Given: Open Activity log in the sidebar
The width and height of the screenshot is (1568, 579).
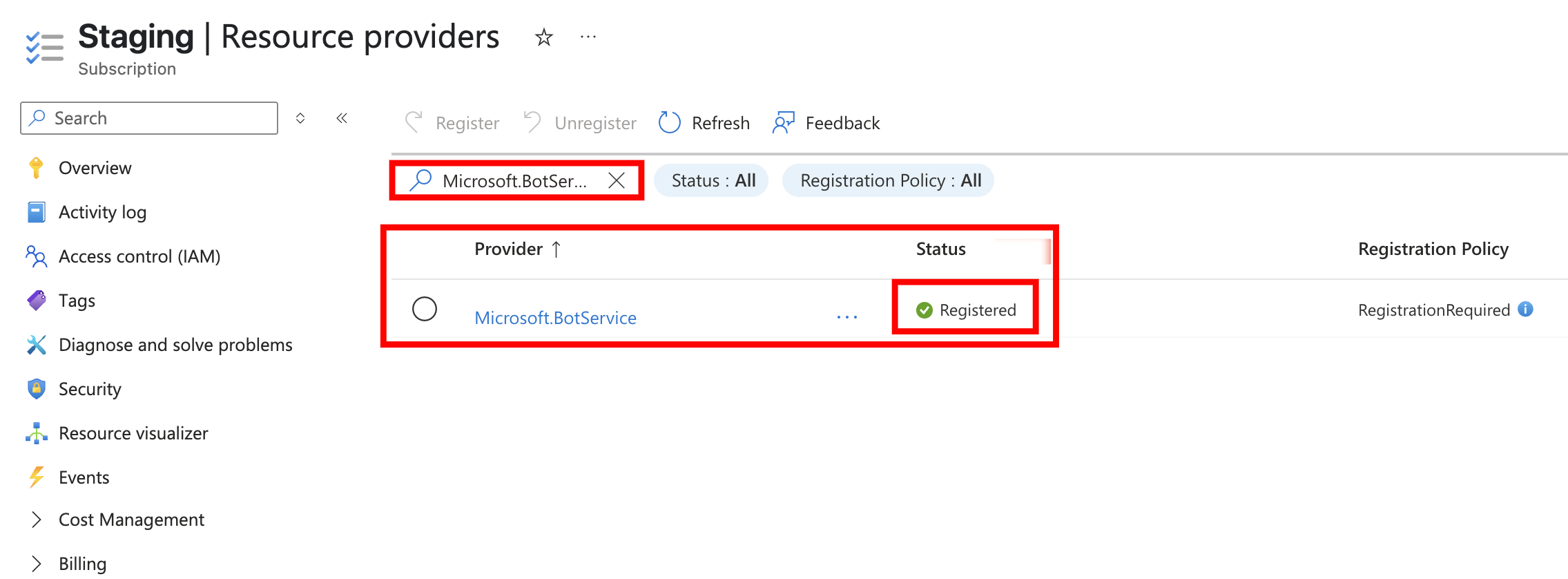Looking at the screenshot, I should coord(102,212).
